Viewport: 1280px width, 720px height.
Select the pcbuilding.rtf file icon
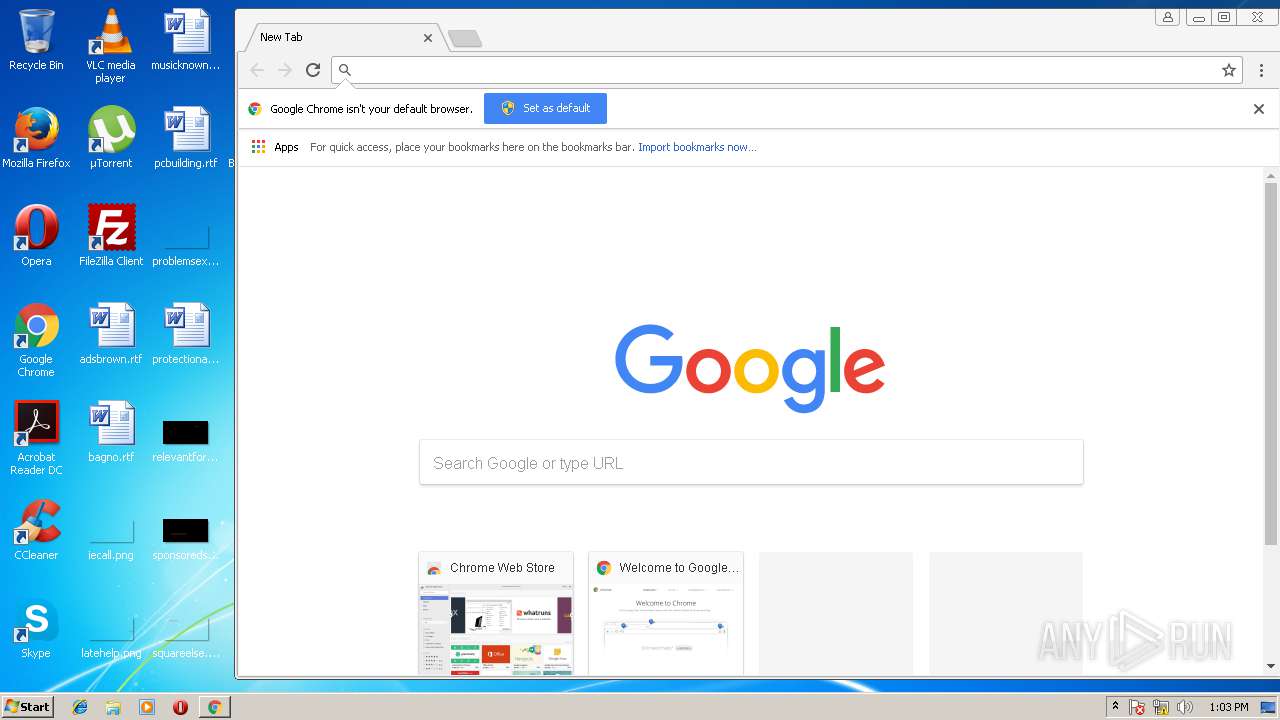186,138
